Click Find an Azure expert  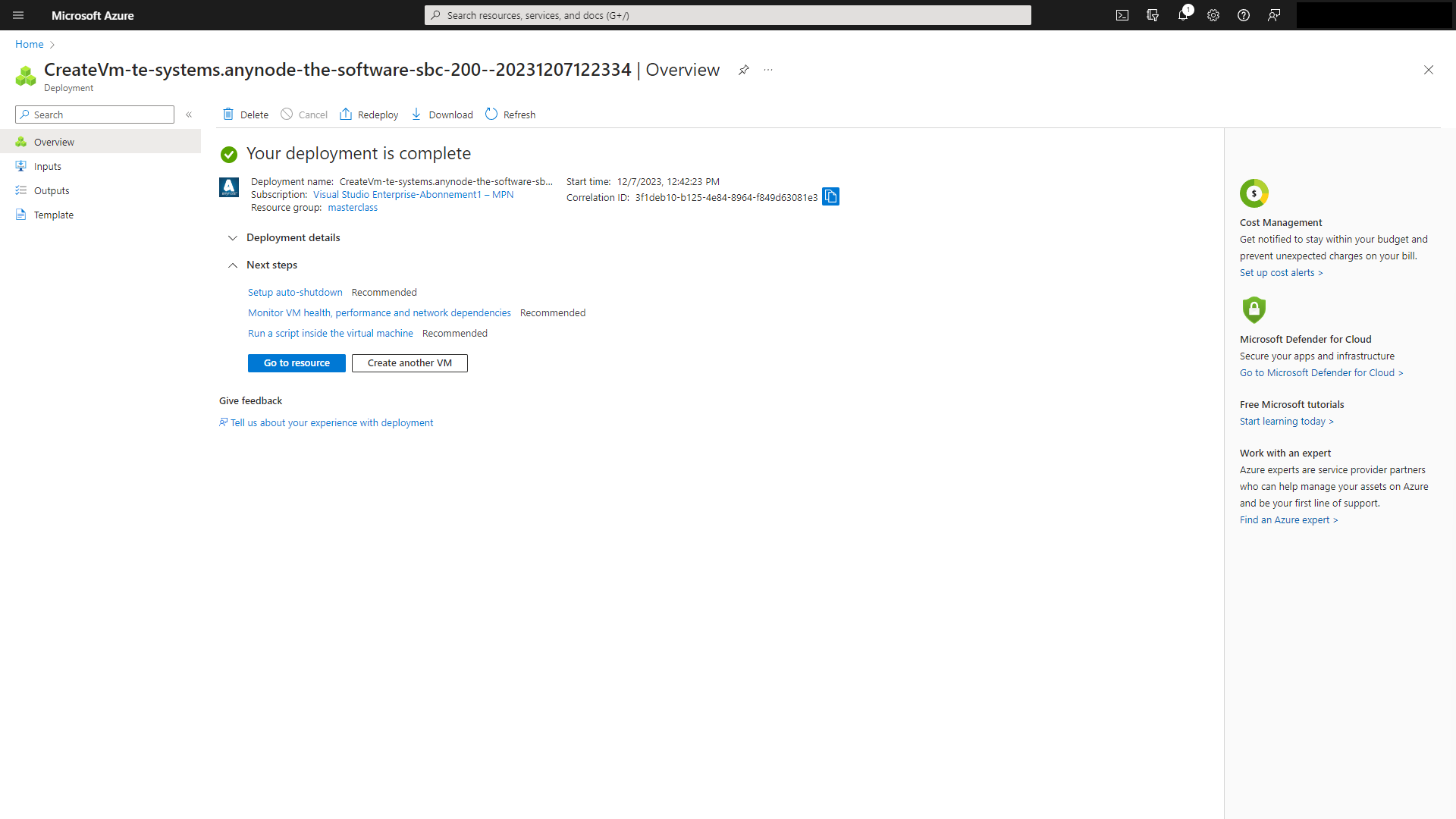(1288, 519)
